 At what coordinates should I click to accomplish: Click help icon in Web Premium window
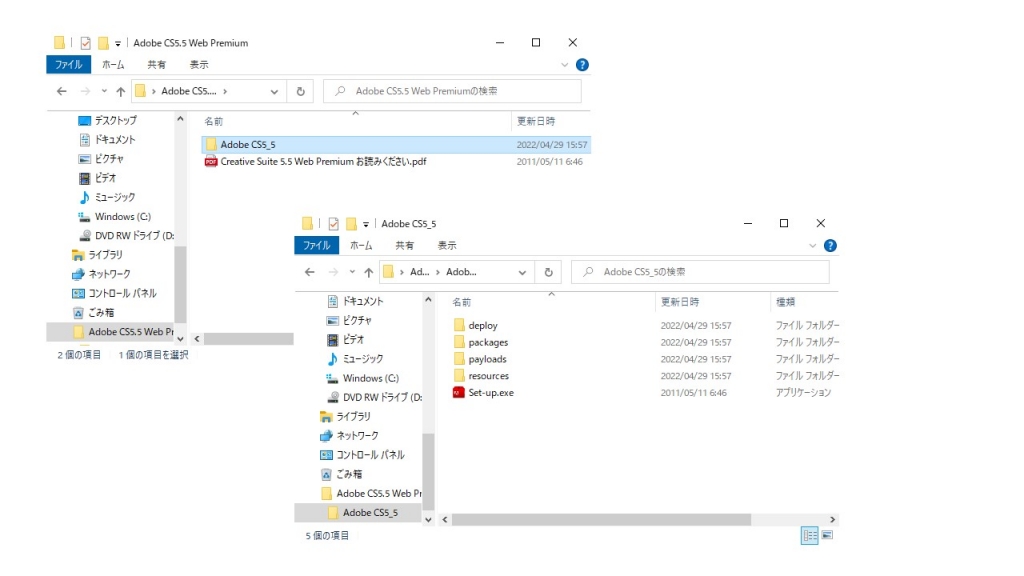tap(582, 65)
